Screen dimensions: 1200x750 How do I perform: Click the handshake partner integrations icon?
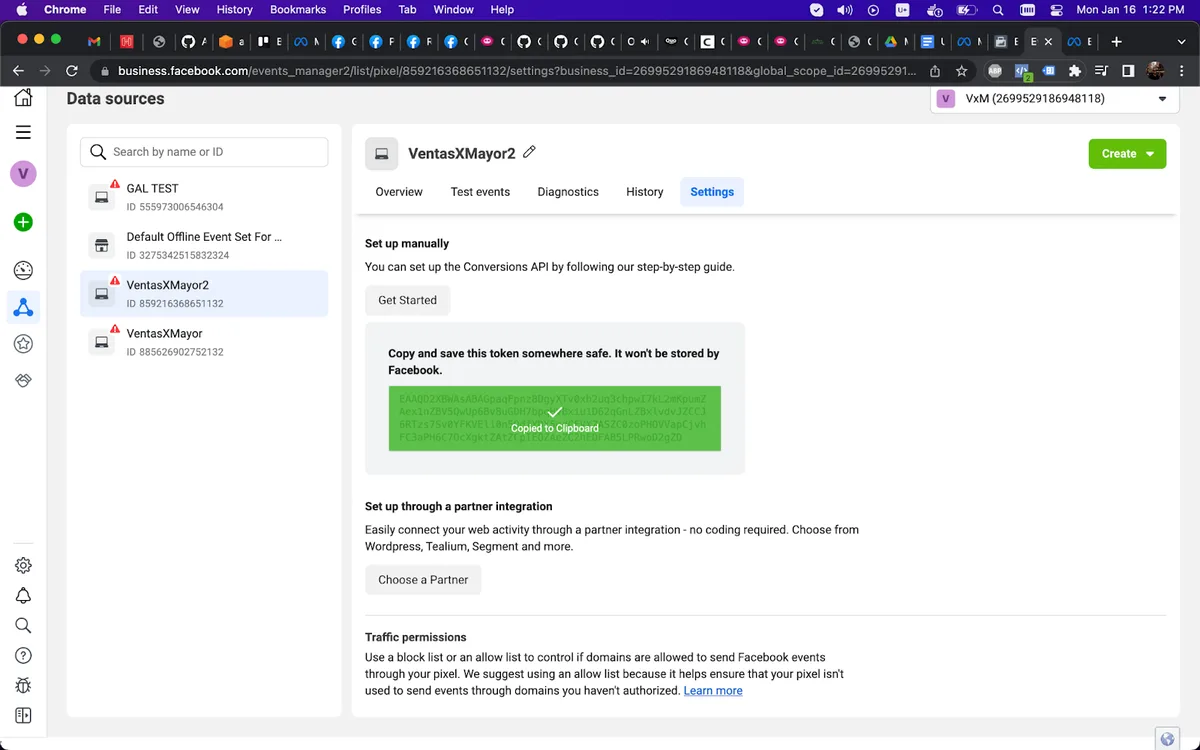[23, 381]
